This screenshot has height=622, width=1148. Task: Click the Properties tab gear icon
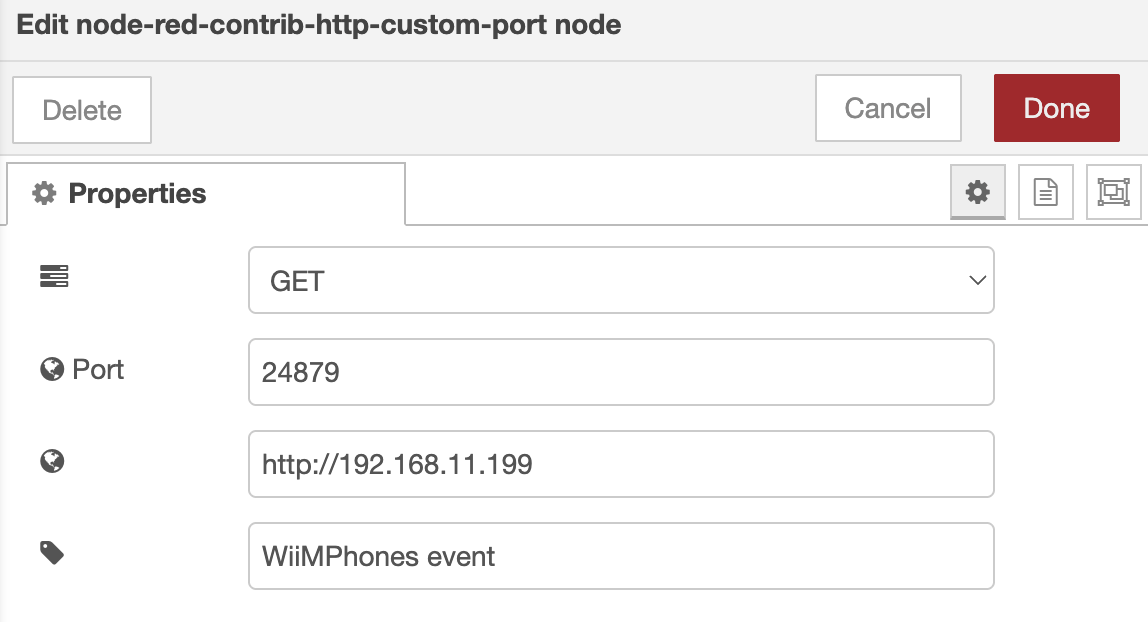pos(44,194)
